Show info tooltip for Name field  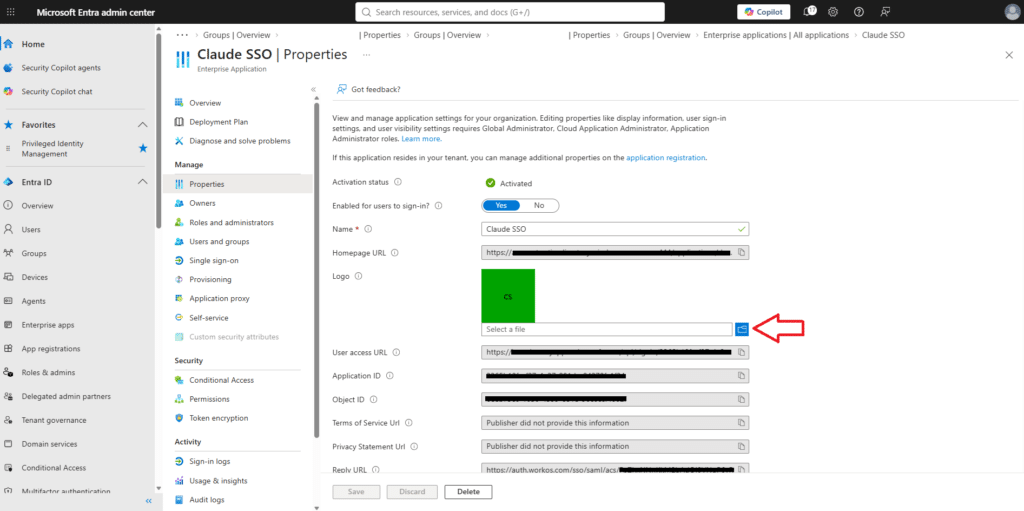pos(368,229)
